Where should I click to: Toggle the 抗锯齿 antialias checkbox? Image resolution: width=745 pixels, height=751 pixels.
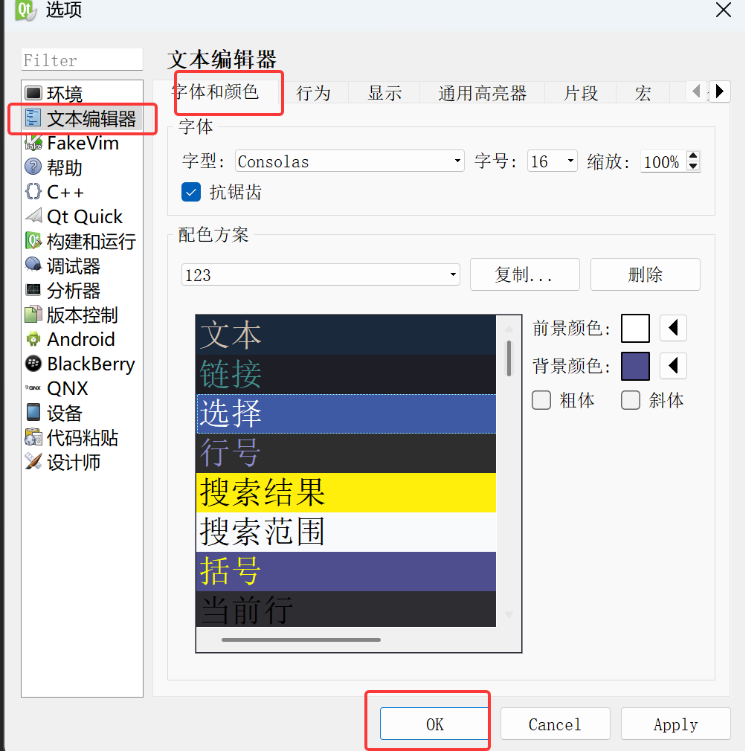(x=191, y=192)
